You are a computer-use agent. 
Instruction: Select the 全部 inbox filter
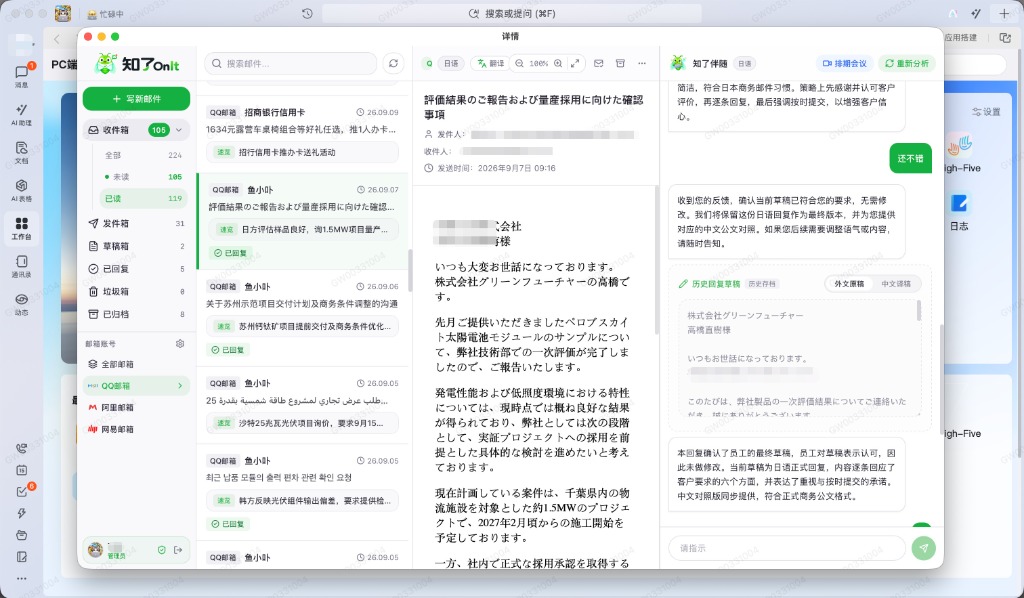coord(142,155)
